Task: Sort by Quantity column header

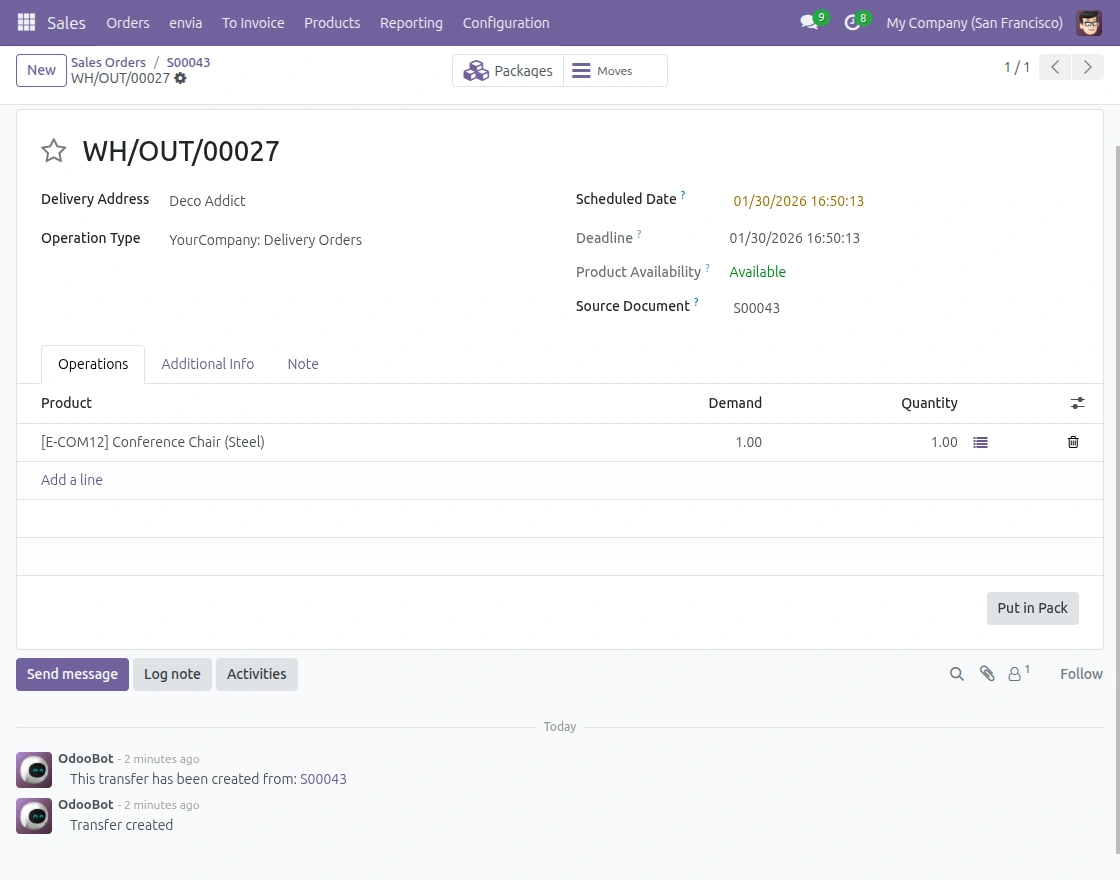Action: tap(929, 403)
